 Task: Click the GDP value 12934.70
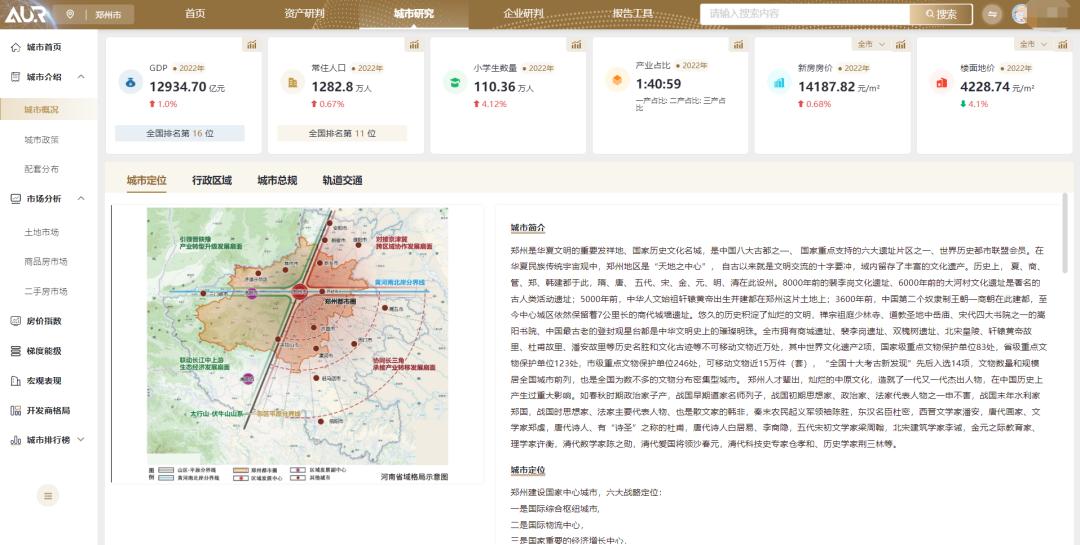coord(178,87)
